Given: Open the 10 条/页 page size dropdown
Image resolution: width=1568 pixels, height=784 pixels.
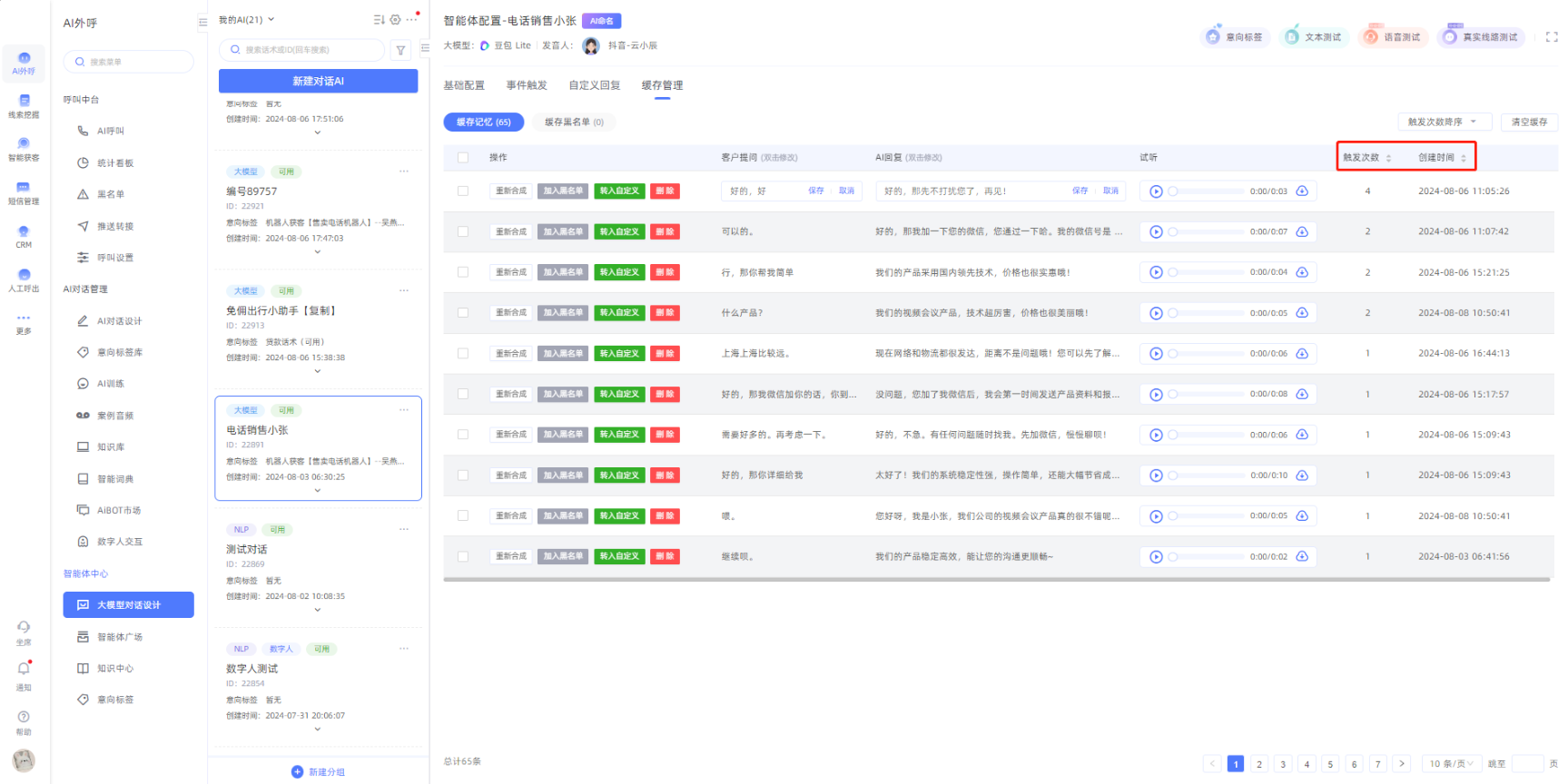Looking at the screenshot, I should [x=1451, y=764].
